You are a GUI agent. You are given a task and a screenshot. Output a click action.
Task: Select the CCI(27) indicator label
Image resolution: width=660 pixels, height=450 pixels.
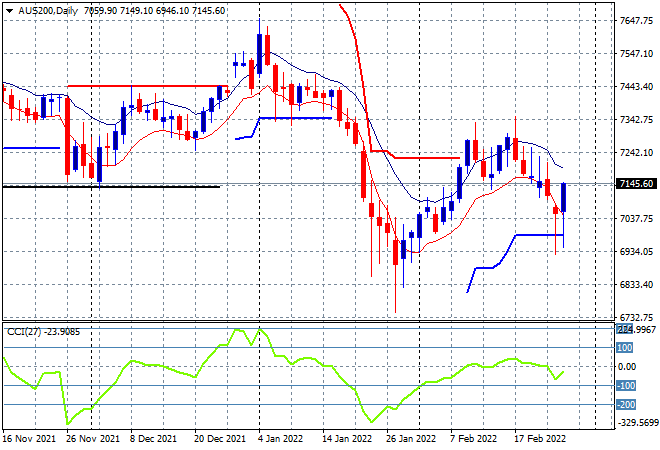pos(24,332)
